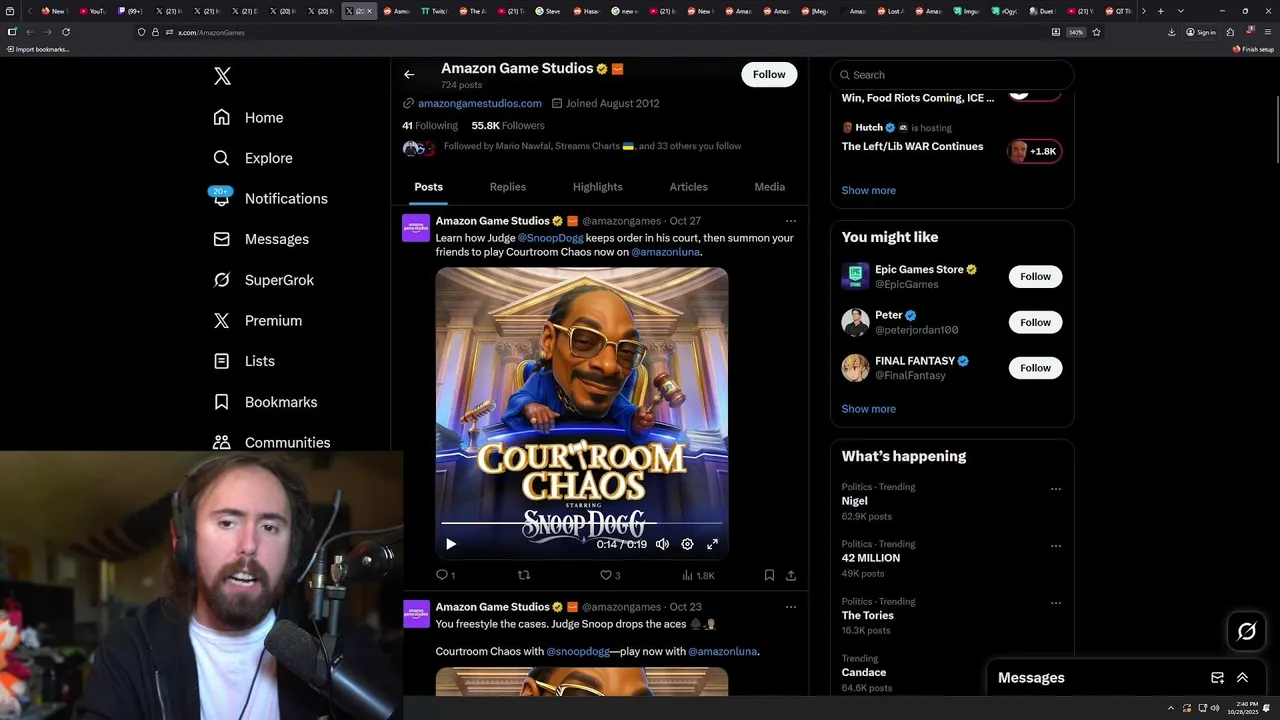
Task: Open more options on Oct 27 post
Action: (x=791, y=221)
